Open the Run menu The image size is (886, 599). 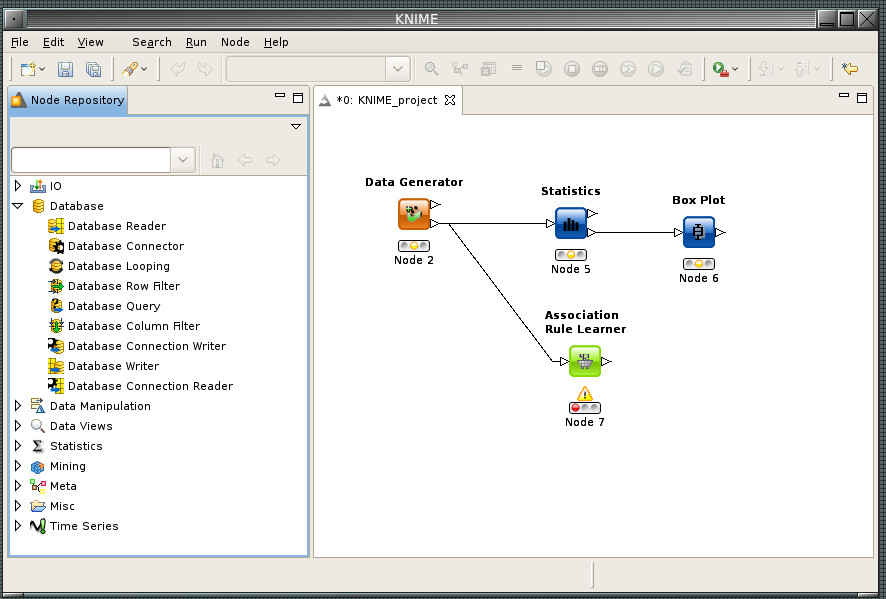coord(196,42)
